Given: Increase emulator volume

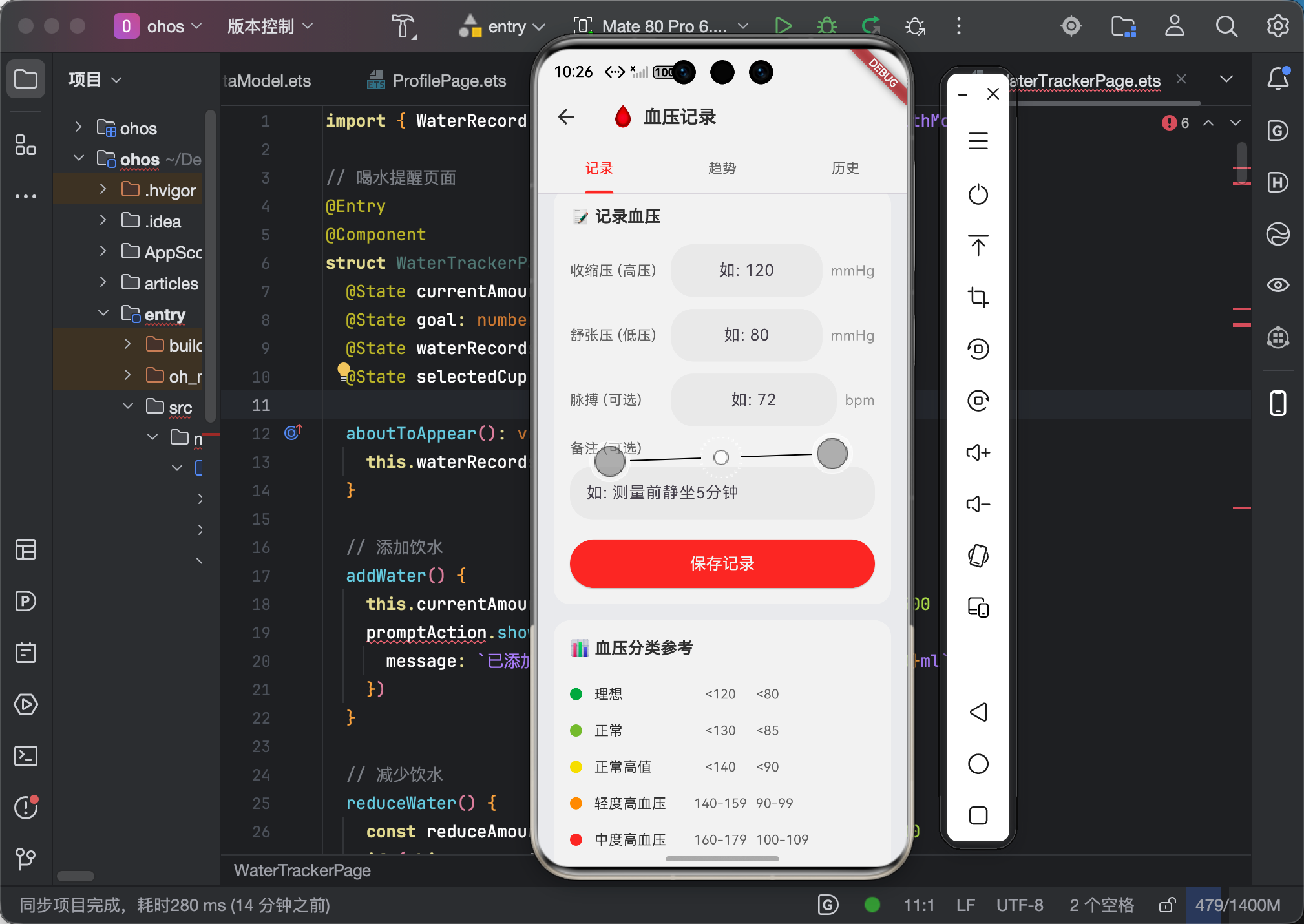Looking at the screenshot, I should (x=978, y=452).
